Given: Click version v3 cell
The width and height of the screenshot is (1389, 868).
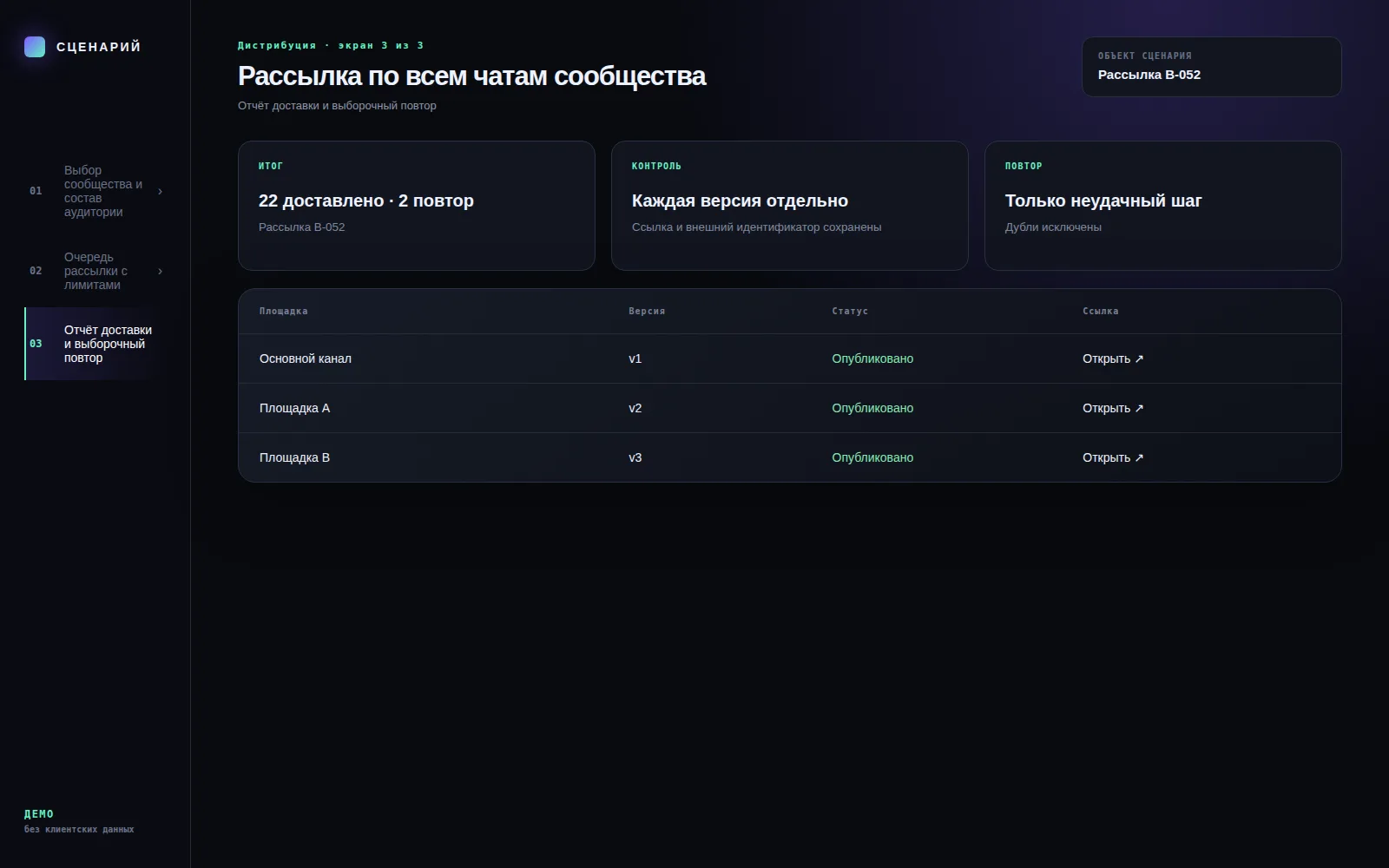Looking at the screenshot, I should (635, 457).
